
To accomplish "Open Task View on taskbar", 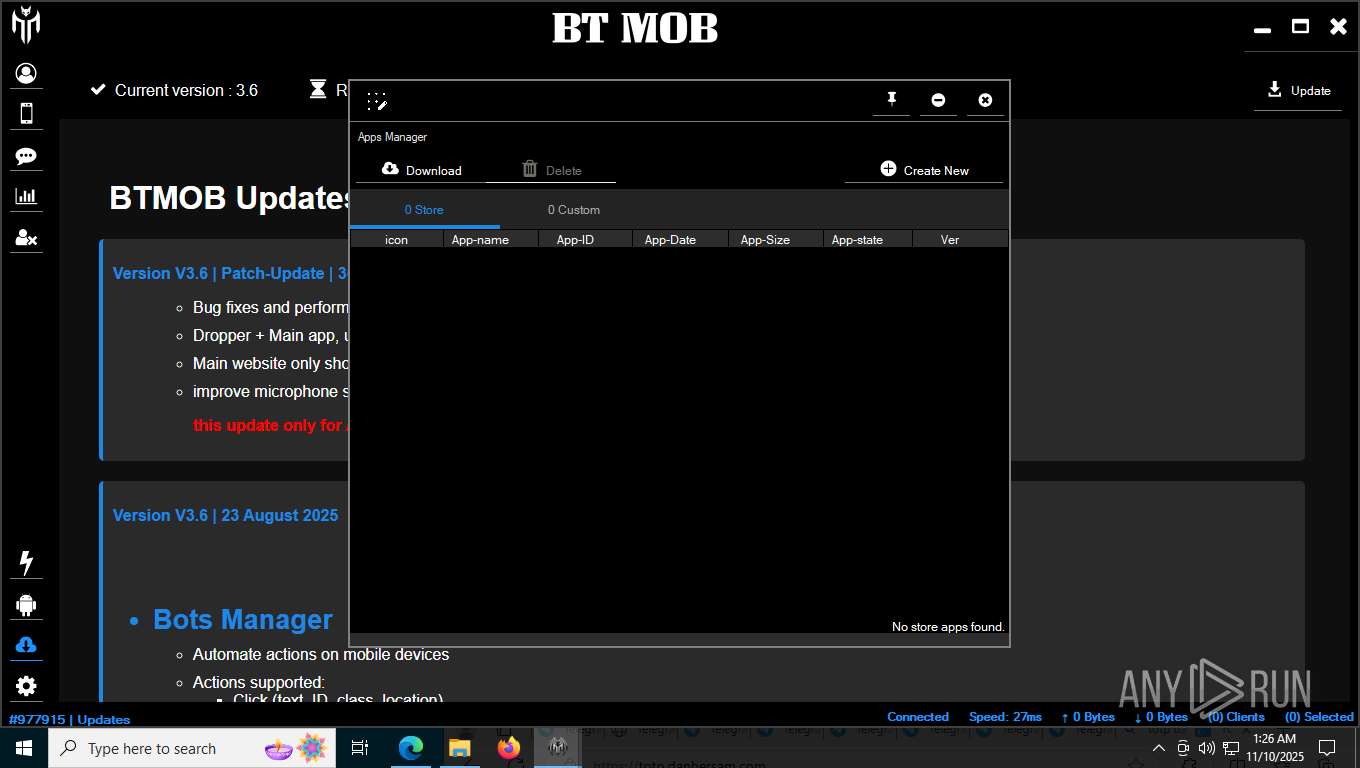I will click(x=360, y=748).
